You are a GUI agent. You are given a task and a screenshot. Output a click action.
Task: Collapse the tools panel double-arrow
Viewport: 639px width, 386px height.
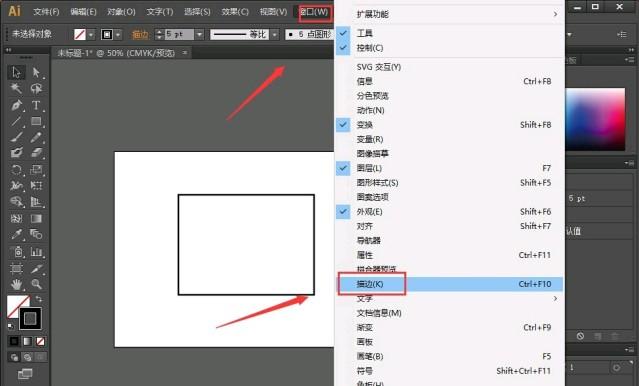(8, 50)
